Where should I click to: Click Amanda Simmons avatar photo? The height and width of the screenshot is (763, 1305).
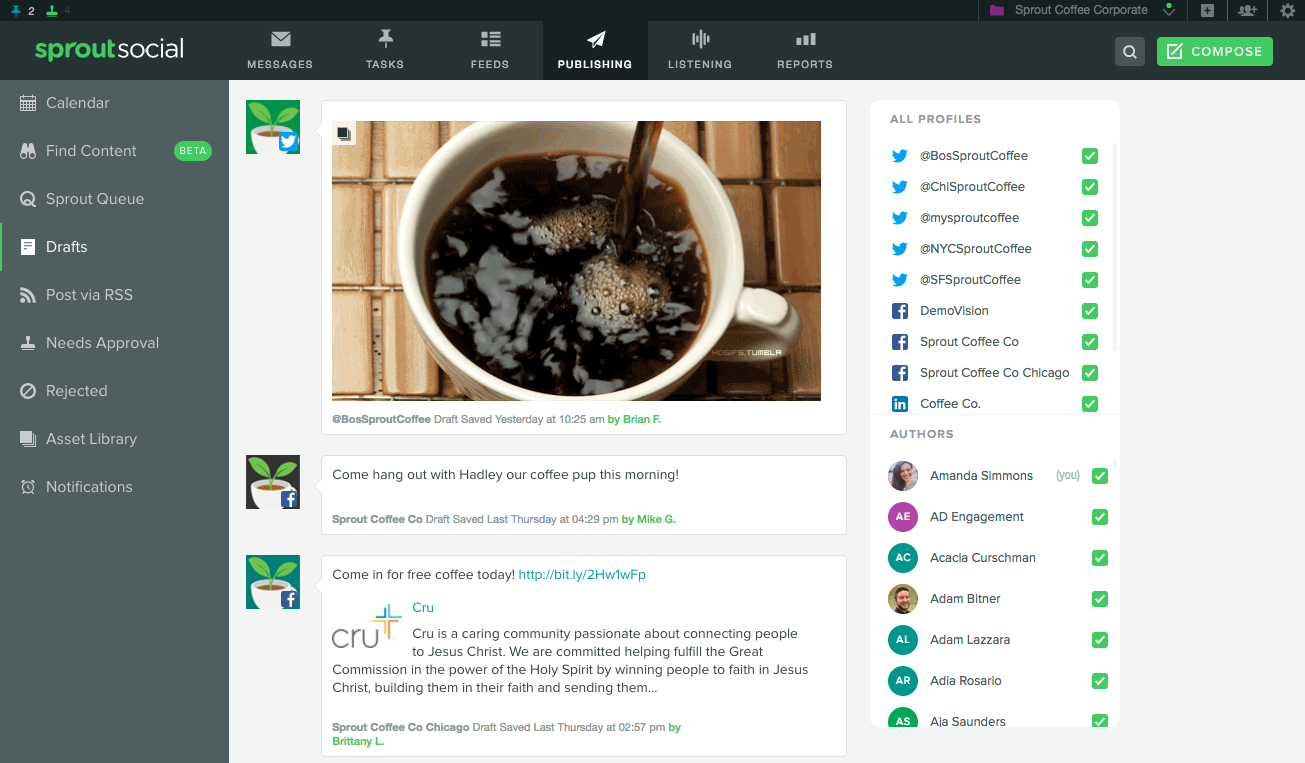pyautogui.click(x=903, y=476)
